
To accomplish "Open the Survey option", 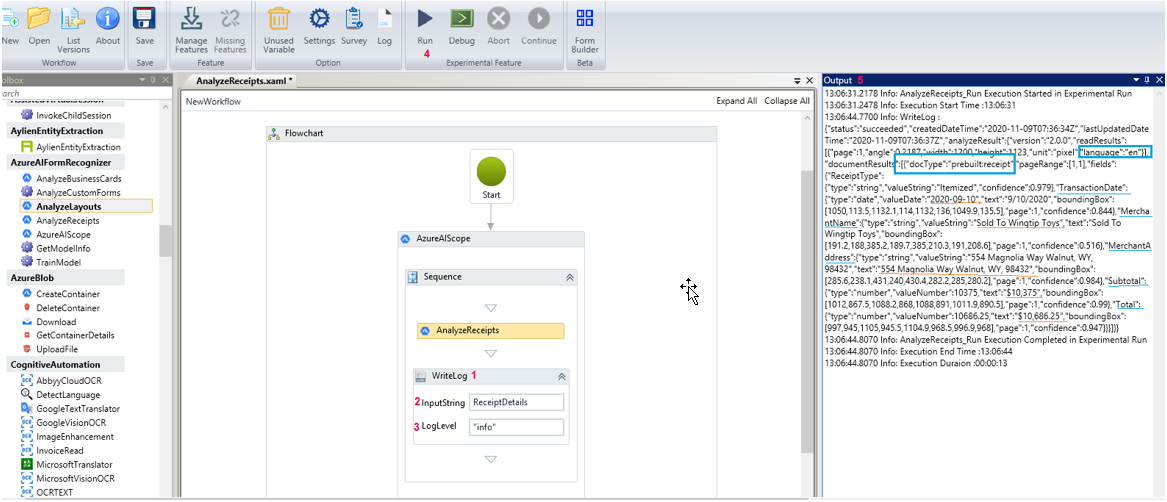I will click(354, 19).
